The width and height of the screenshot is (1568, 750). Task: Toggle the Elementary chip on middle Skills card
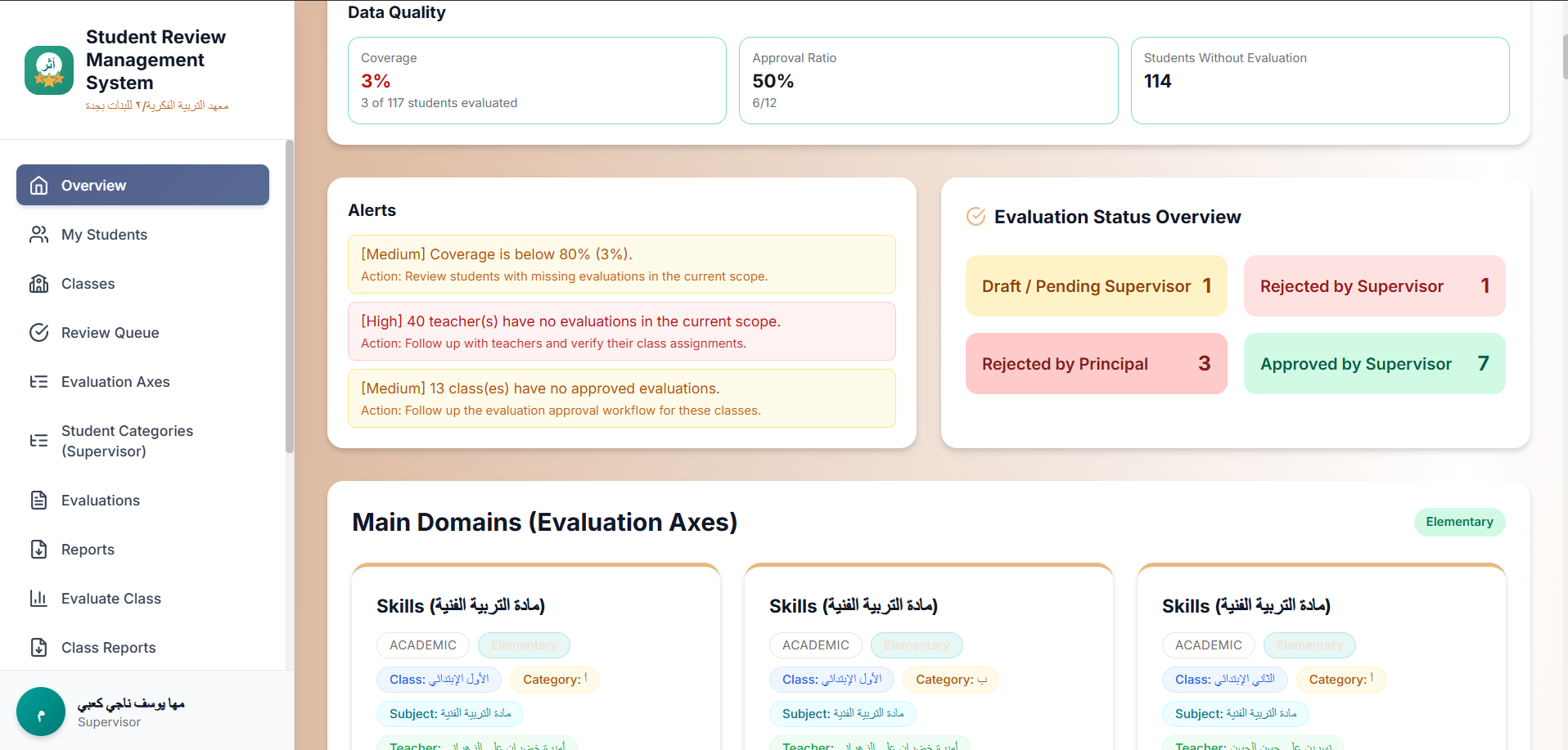point(916,645)
